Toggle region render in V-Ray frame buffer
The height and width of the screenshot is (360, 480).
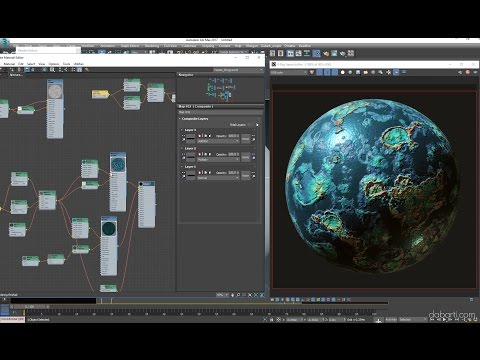point(396,72)
